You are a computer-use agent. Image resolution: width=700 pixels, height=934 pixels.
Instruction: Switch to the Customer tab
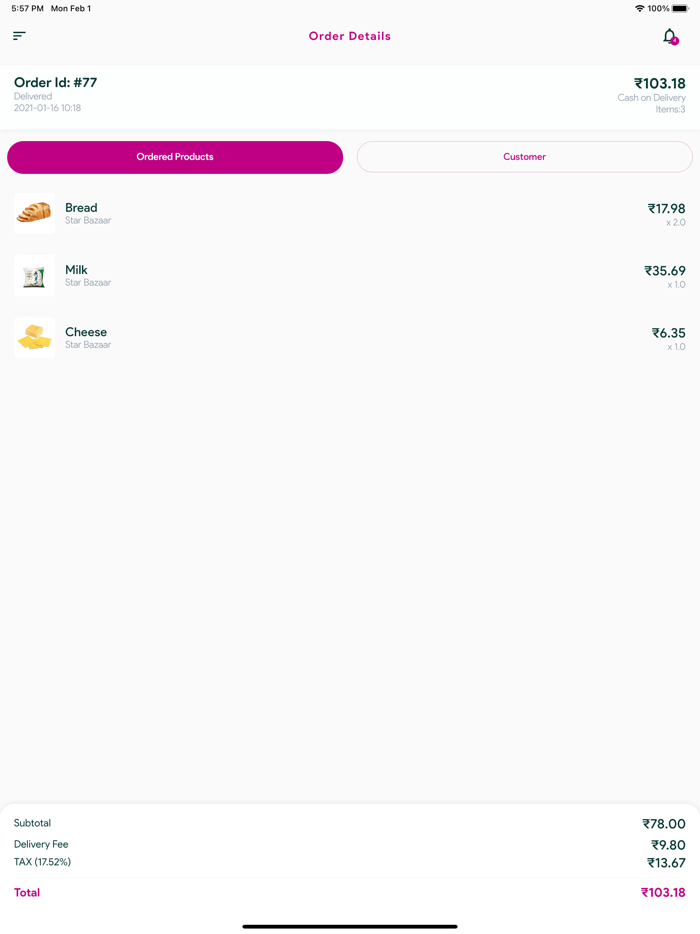point(524,157)
